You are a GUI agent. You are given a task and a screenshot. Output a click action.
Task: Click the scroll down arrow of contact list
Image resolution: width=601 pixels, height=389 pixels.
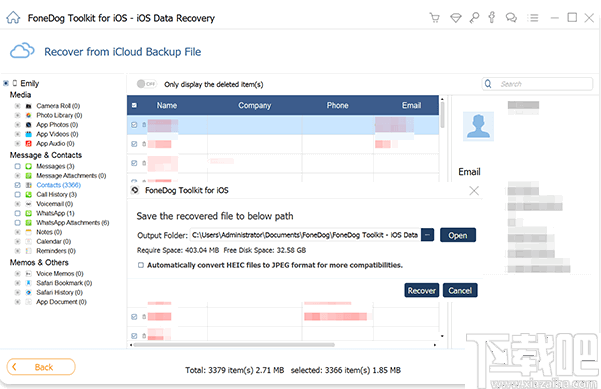pos(442,336)
